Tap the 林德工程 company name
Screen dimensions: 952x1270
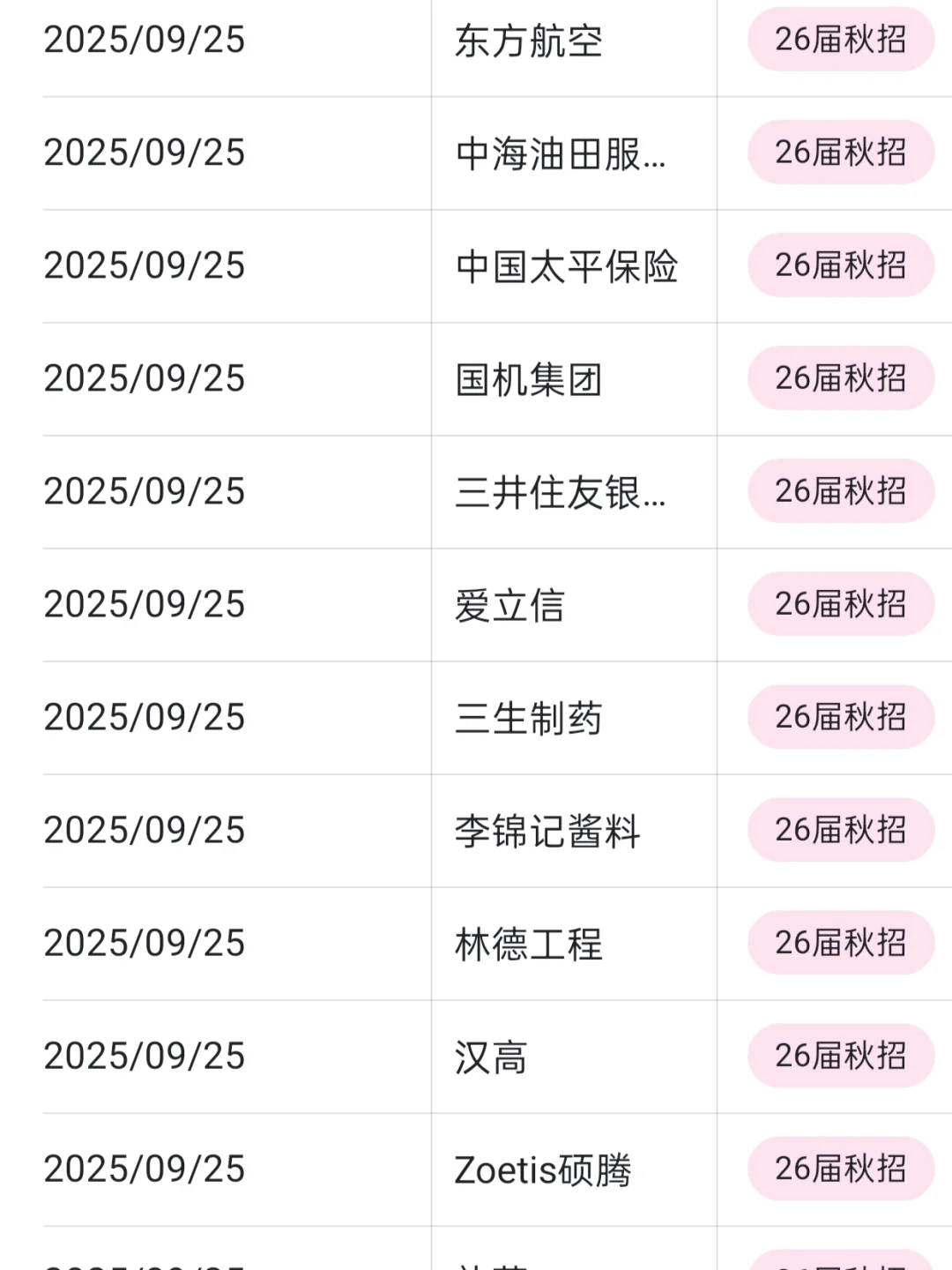529,944
